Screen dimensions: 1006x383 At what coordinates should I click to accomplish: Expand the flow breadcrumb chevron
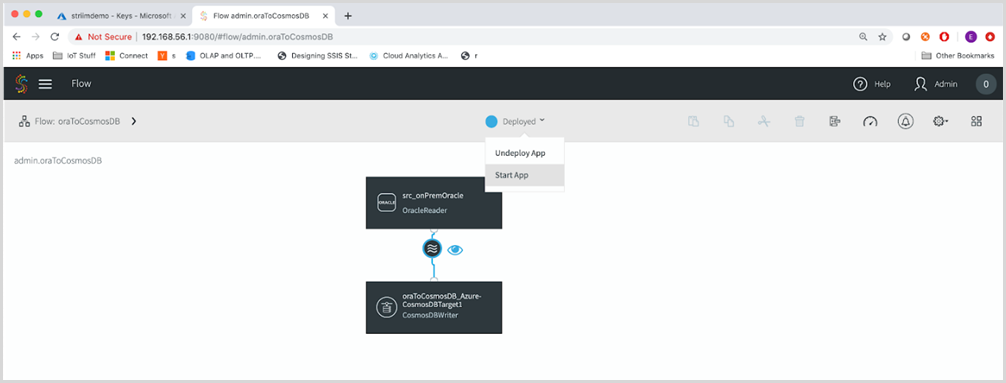click(x=133, y=121)
